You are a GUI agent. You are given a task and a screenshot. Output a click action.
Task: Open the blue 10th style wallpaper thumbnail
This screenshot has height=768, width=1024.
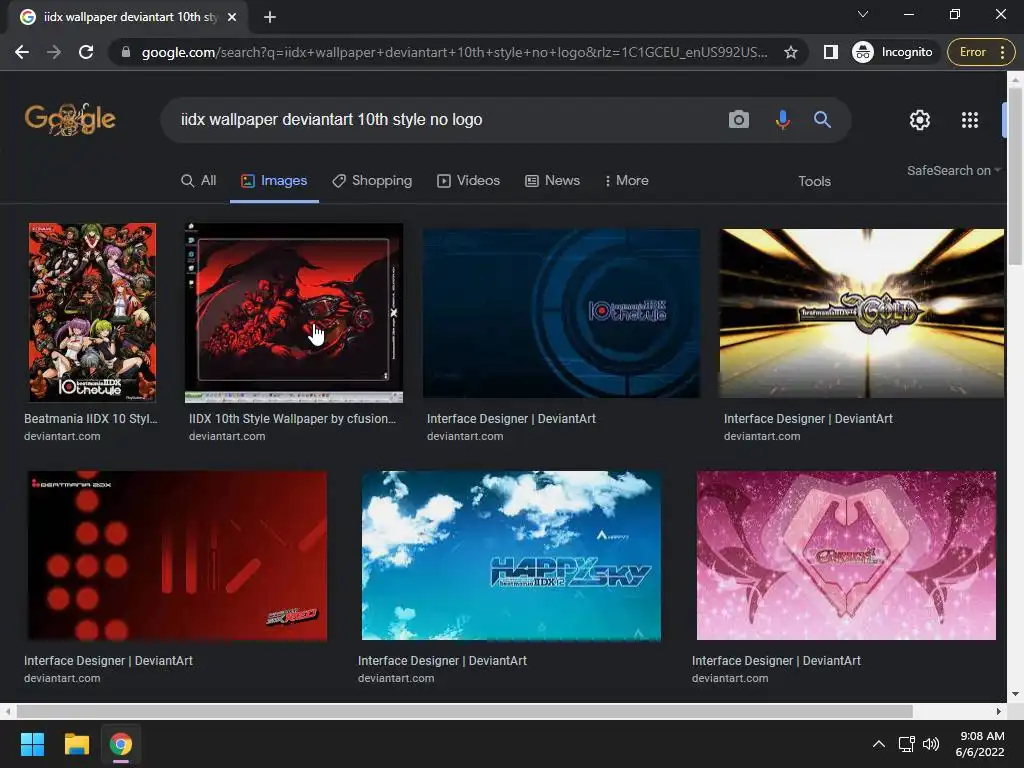561,313
